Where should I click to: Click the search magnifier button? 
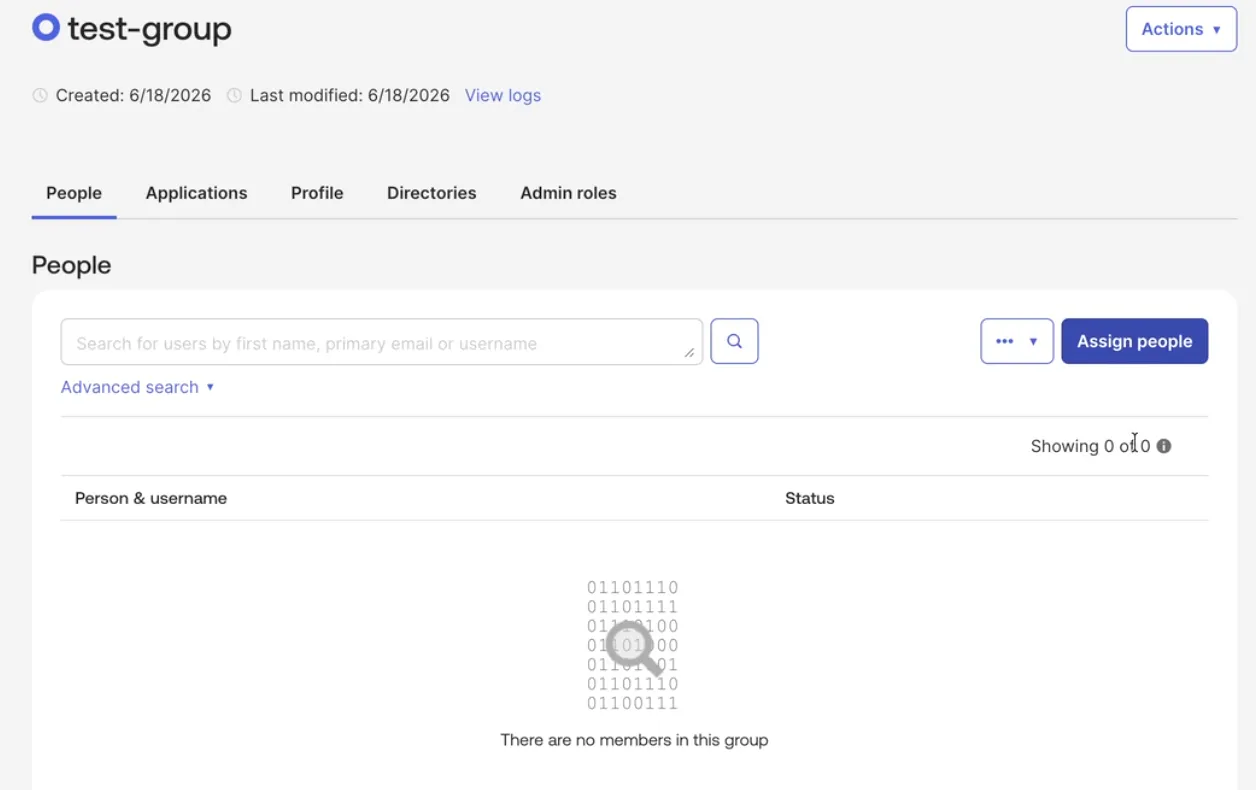coord(734,341)
